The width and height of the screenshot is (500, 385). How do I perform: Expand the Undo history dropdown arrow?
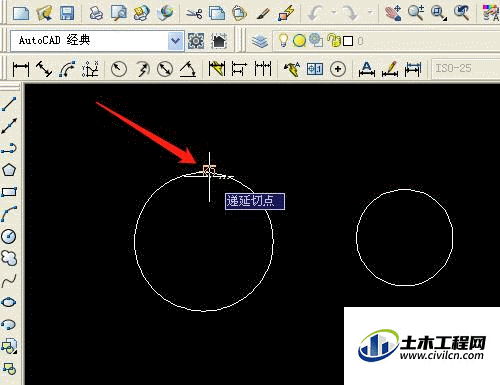(334, 13)
